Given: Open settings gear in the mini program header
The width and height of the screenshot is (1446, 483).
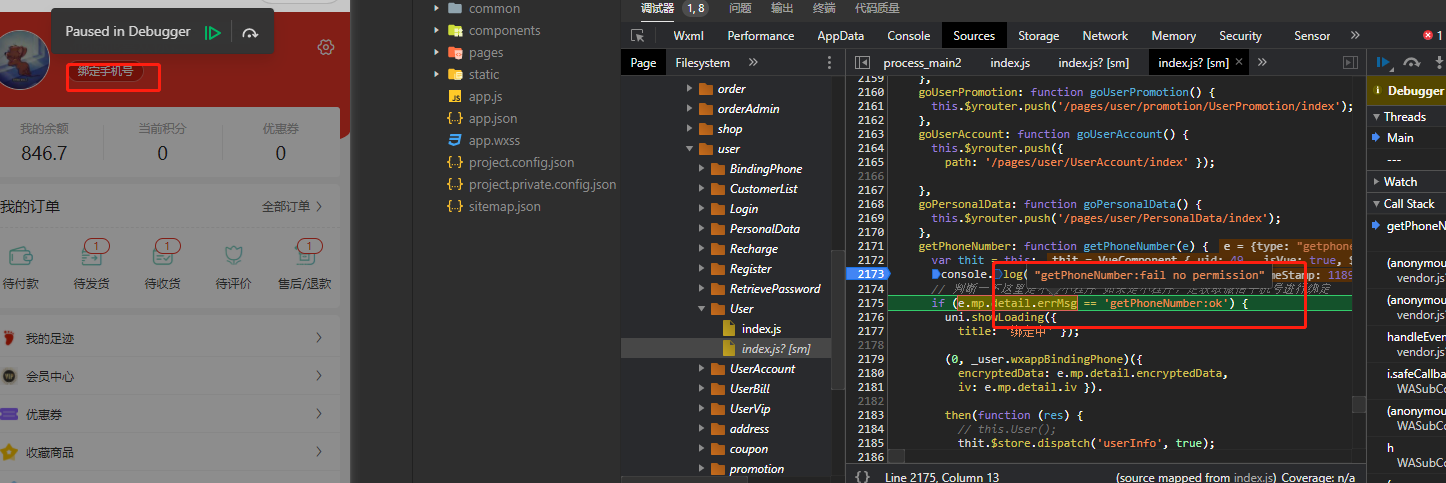Looking at the screenshot, I should click(x=325, y=47).
